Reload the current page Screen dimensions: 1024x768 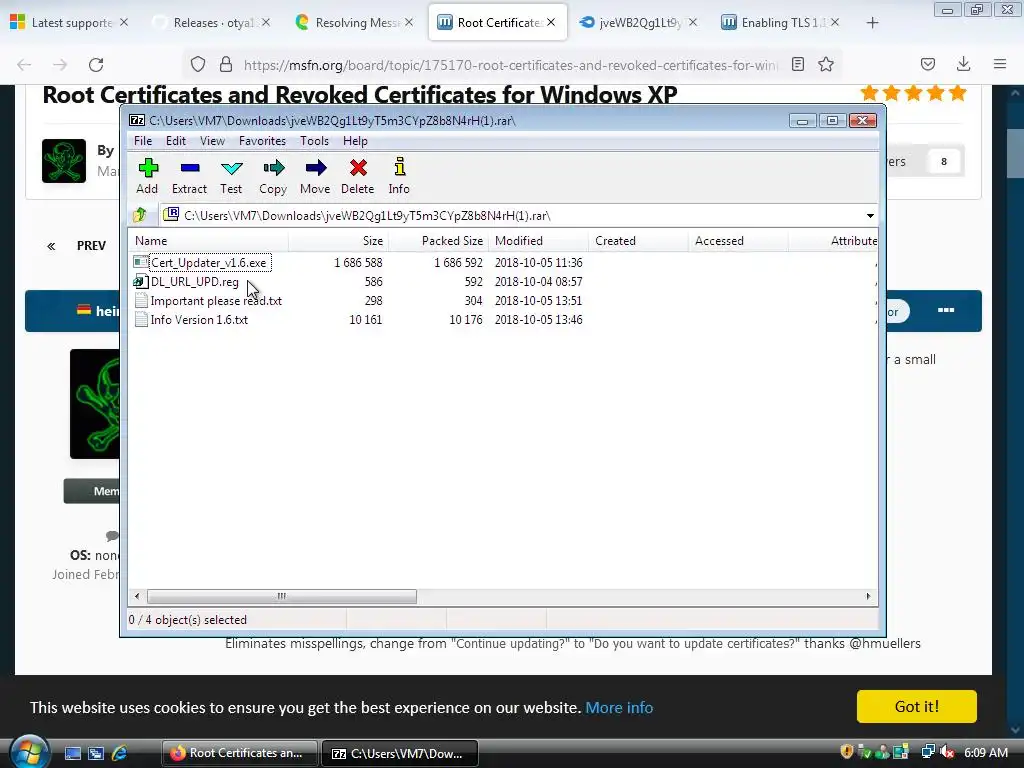pyautogui.click(x=96, y=65)
